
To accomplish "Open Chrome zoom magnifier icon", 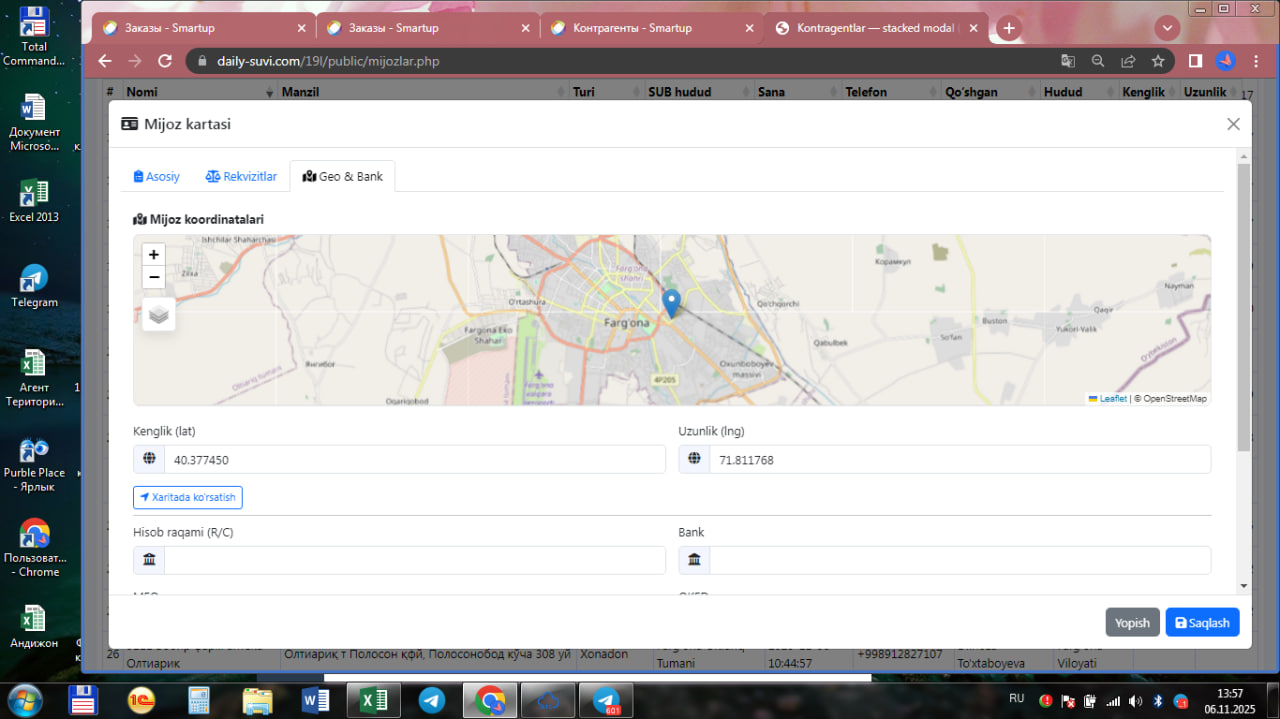I will 1098,61.
